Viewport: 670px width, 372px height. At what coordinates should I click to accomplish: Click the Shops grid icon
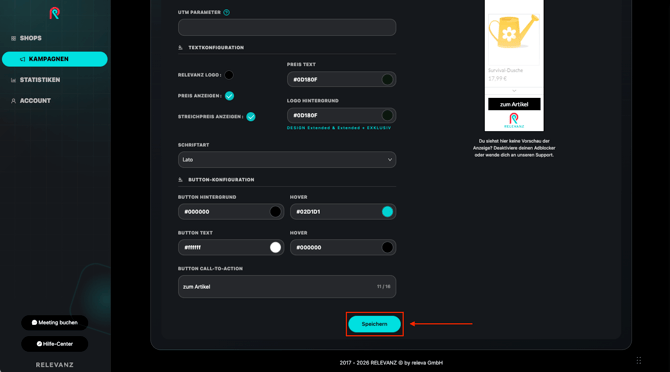tap(13, 38)
